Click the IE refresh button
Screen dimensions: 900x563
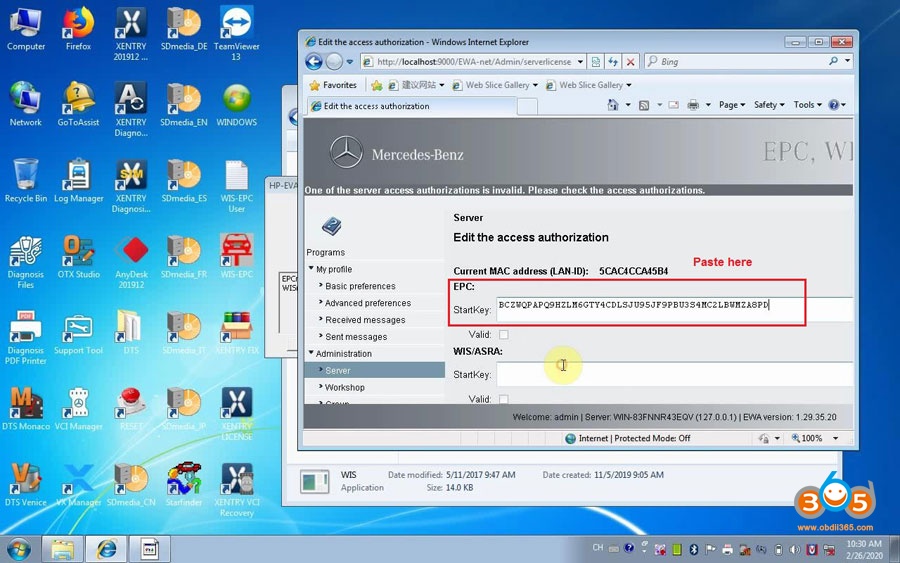[613, 61]
